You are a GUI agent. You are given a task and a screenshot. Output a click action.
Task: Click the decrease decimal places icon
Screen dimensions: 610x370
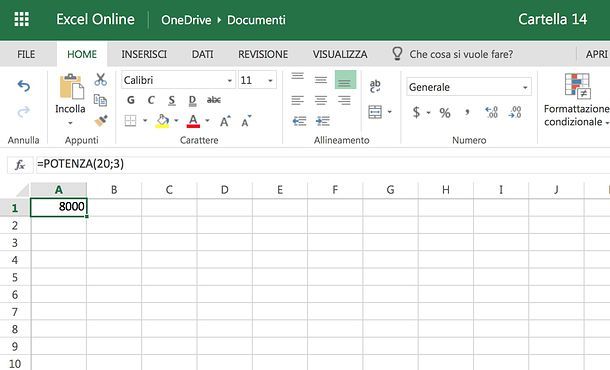[x=515, y=112]
